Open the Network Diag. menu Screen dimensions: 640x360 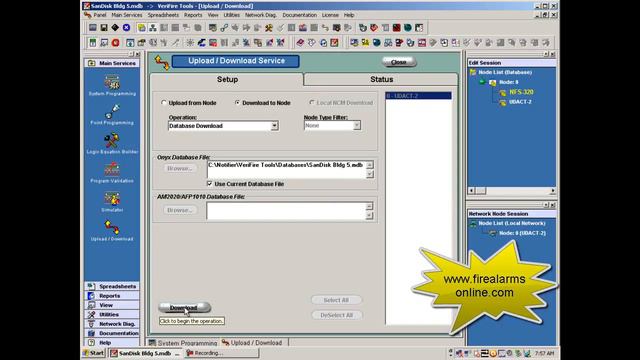[x=261, y=15]
